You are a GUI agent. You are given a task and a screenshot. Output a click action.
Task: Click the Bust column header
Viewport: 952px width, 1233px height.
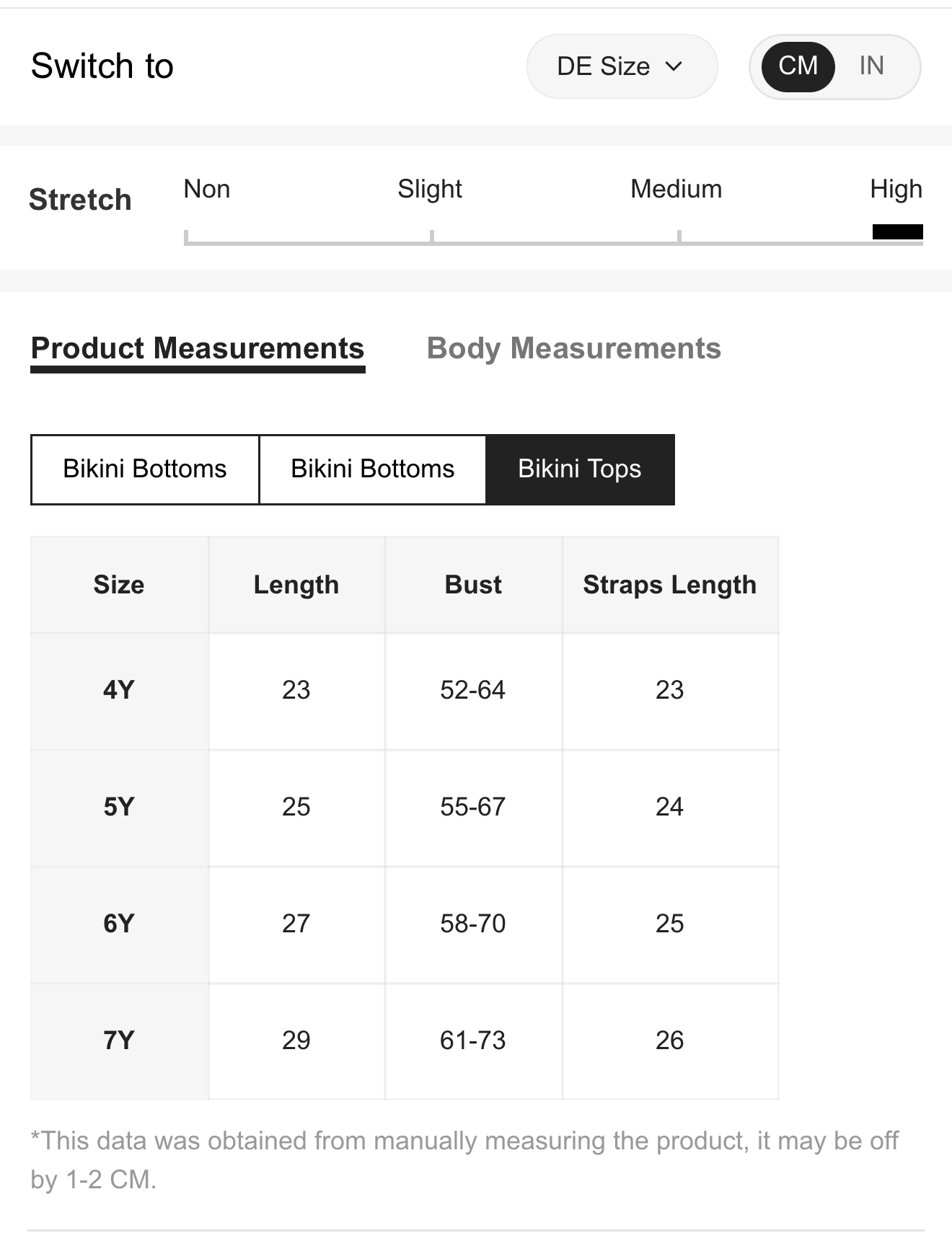click(x=473, y=585)
